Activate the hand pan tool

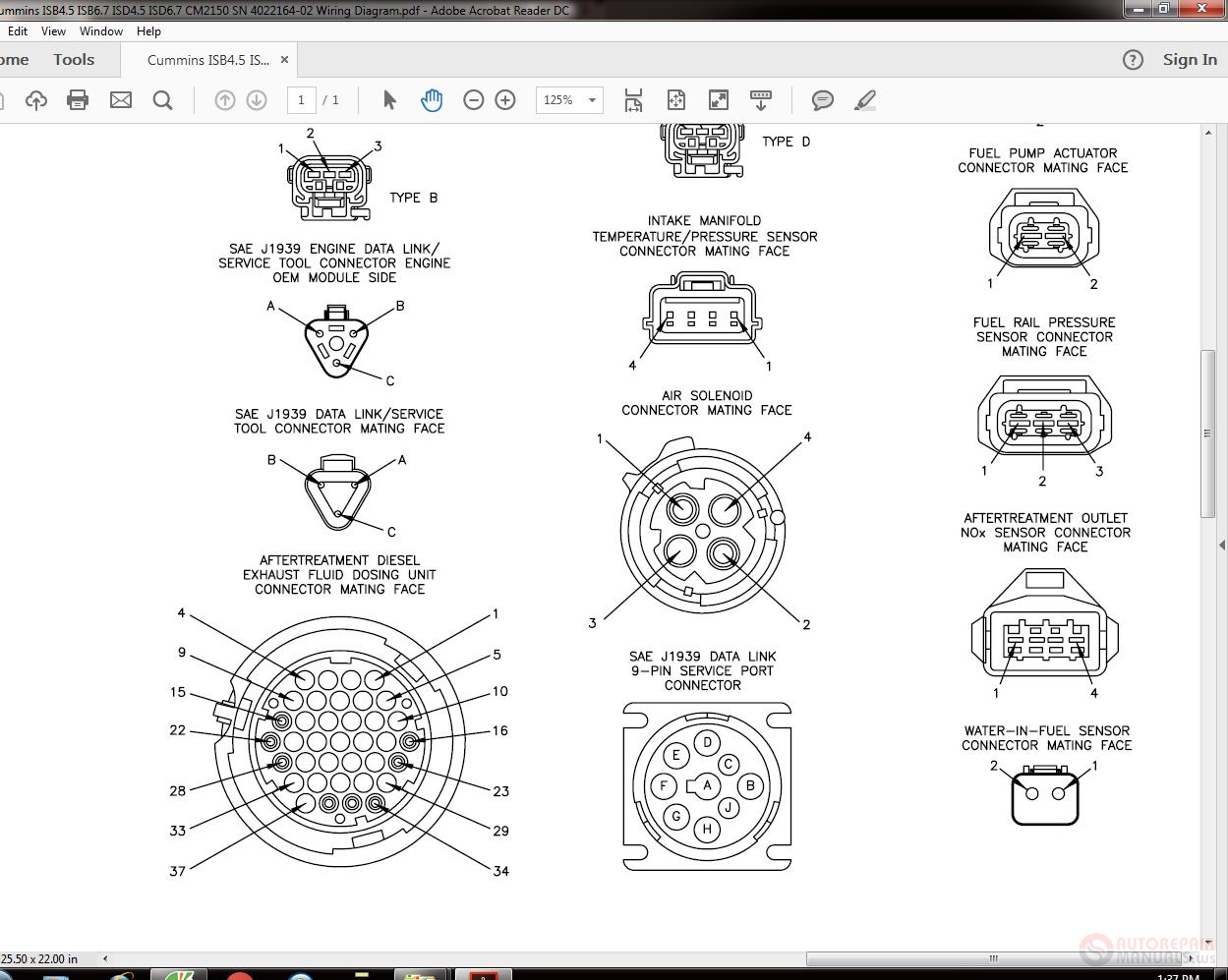click(432, 100)
